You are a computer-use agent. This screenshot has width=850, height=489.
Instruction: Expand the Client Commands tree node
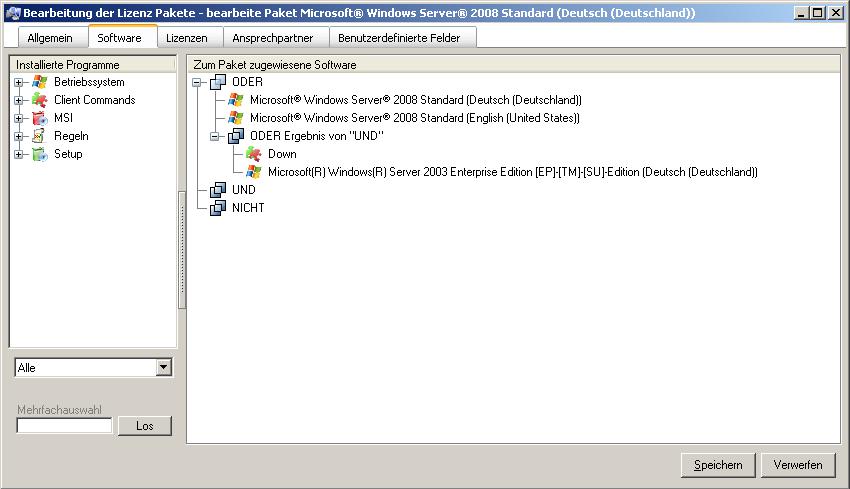coord(19,100)
